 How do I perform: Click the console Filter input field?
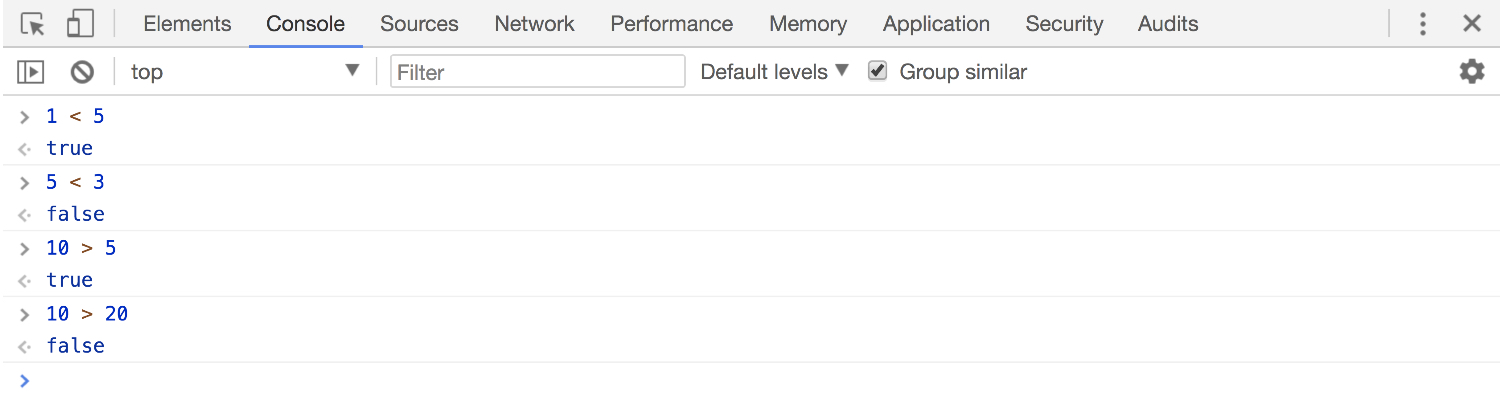click(537, 72)
